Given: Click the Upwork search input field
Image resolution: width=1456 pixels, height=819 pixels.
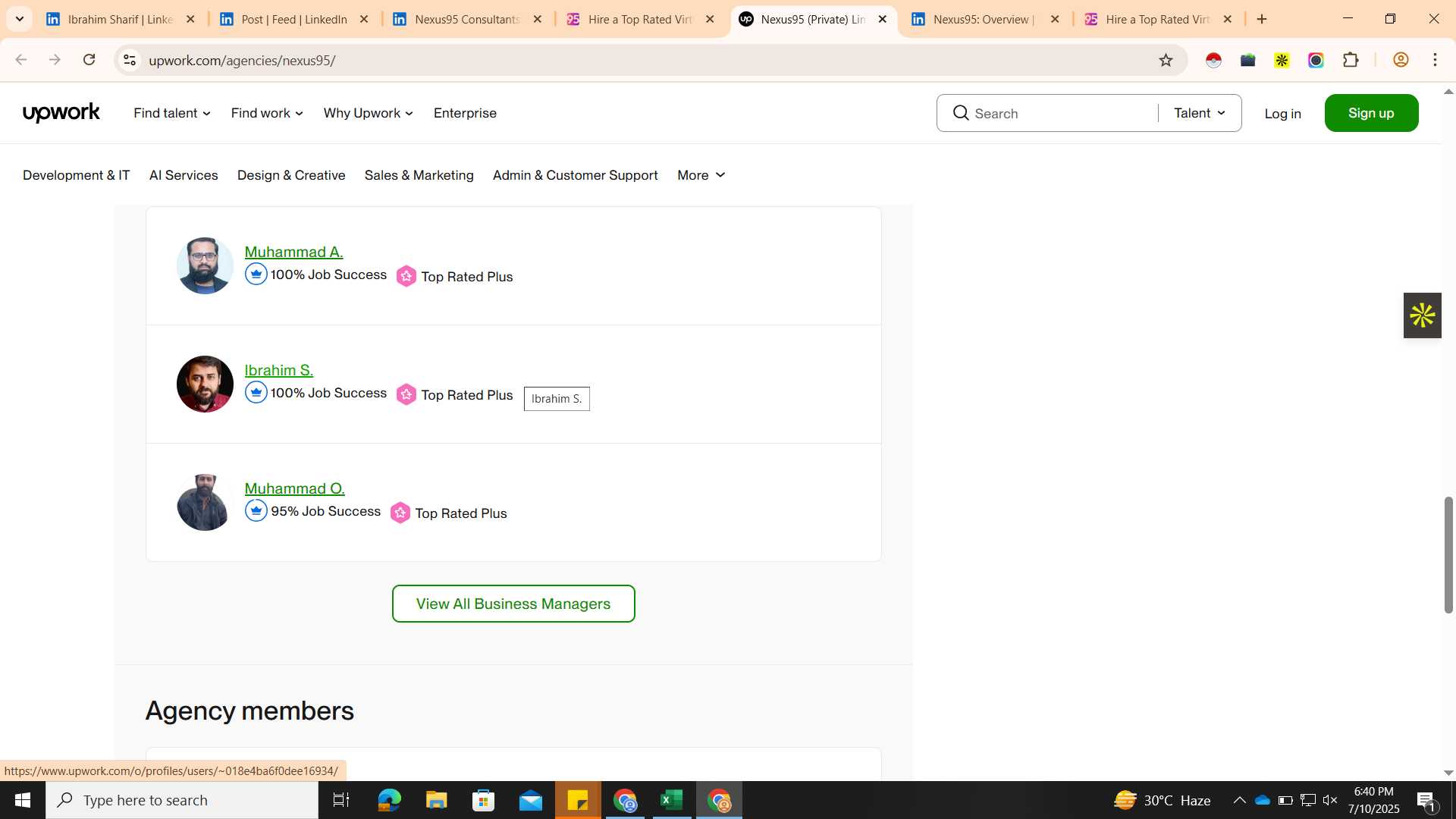Looking at the screenshot, I should pyautogui.click(x=1062, y=113).
